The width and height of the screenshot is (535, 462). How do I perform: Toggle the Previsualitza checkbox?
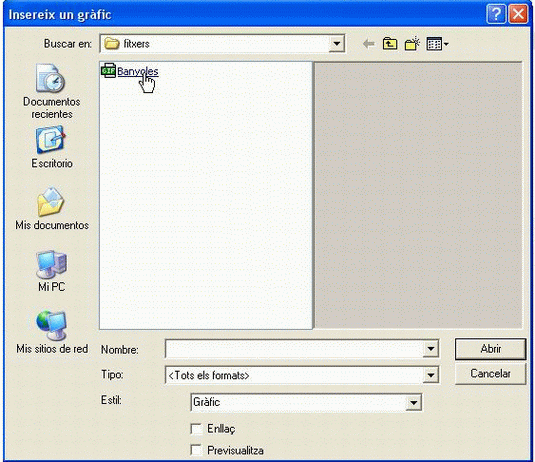pos(196,450)
